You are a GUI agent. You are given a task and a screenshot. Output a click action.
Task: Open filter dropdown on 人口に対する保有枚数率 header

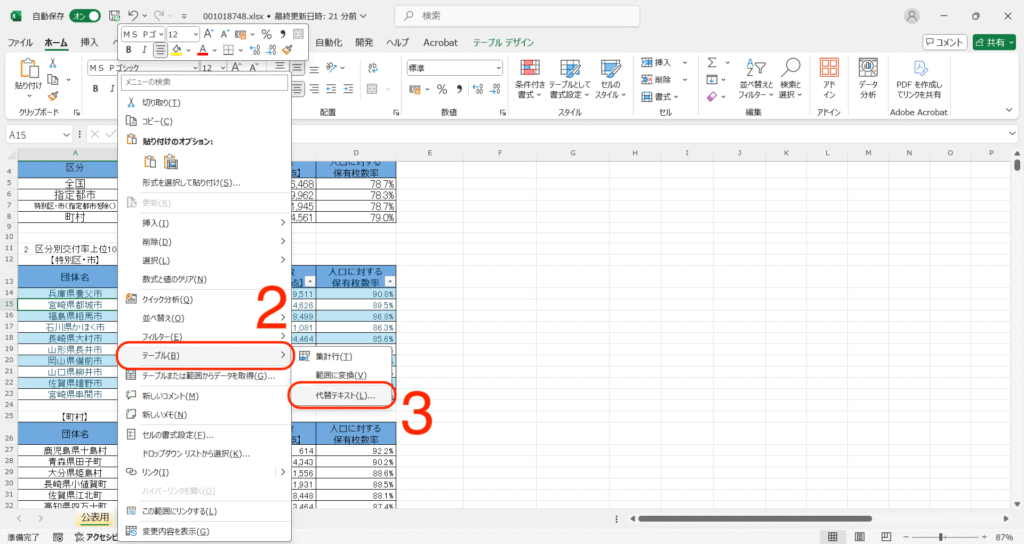[389, 281]
